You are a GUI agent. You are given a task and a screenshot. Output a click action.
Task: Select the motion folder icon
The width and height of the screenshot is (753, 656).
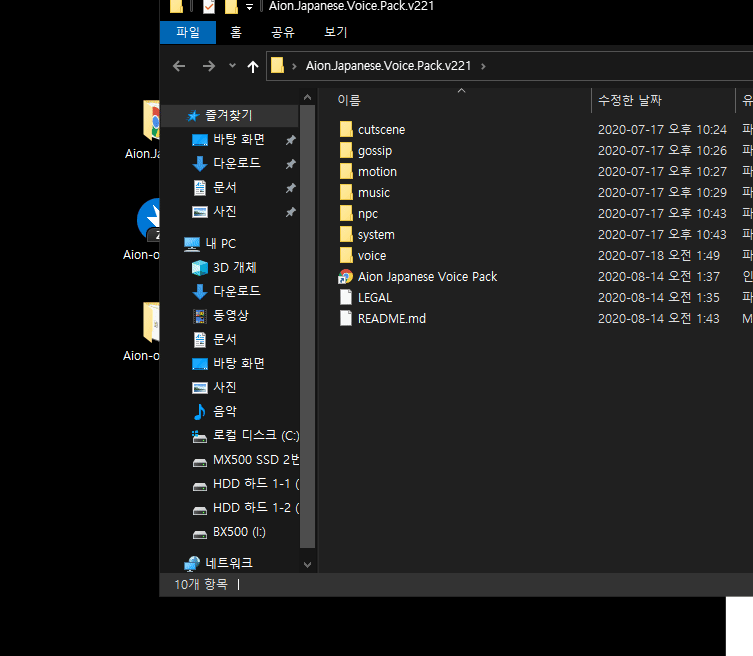[x=346, y=171]
